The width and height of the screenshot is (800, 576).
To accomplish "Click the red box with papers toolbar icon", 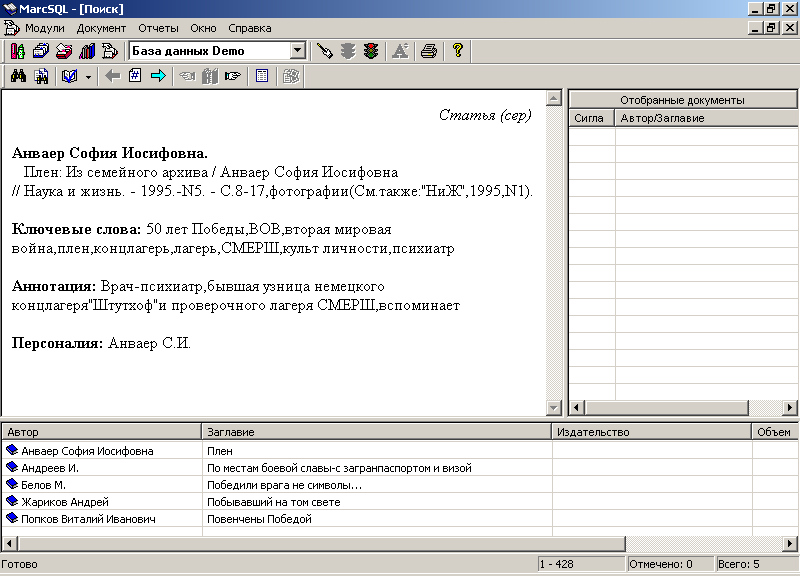I will [x=64, y=51].
